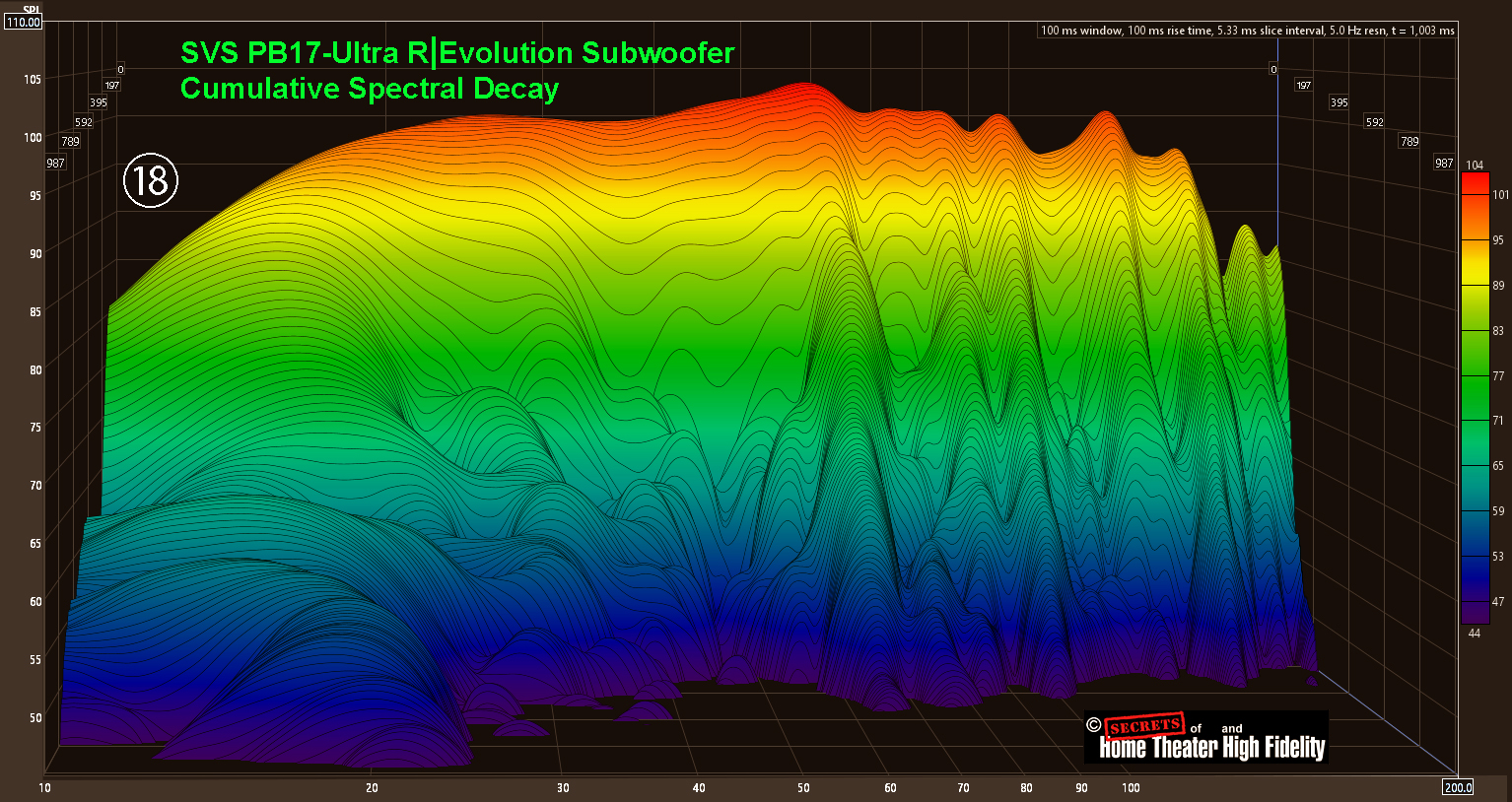Click the 104 value atop the color legend
This screenshot has height=802, width=1512.
[x=1475, y=165]
